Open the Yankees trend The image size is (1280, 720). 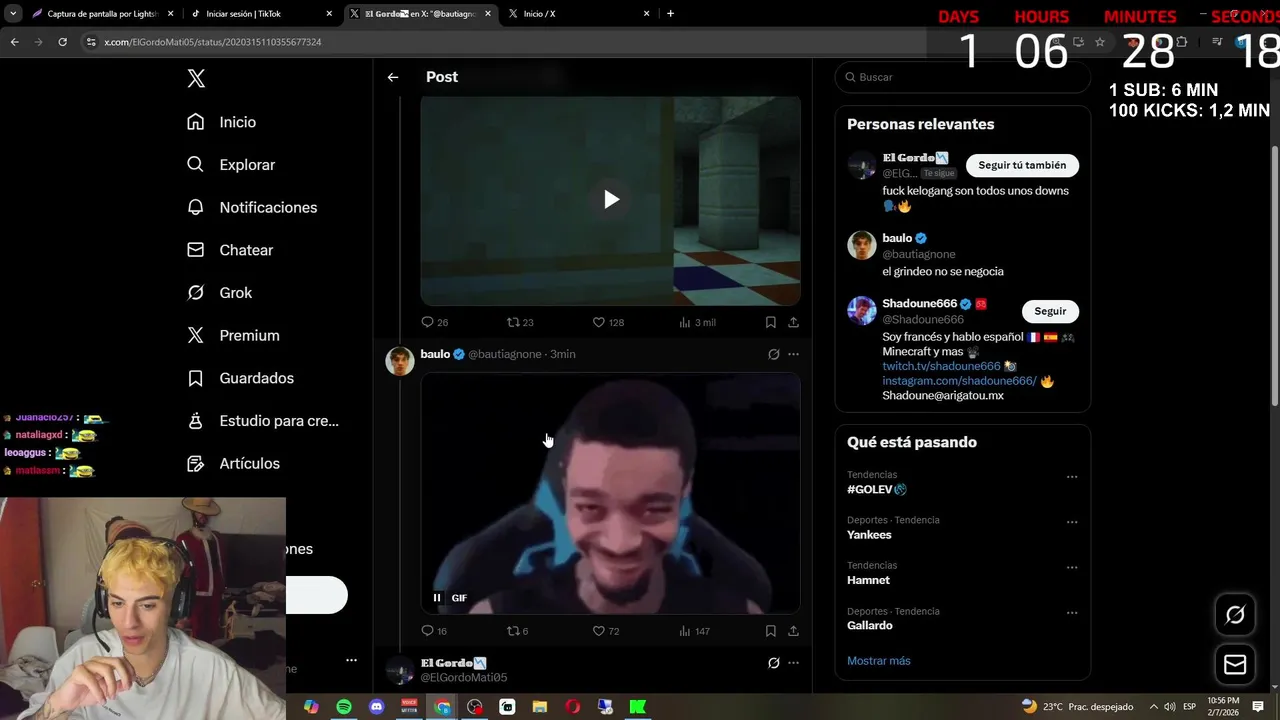pos(869,535)
